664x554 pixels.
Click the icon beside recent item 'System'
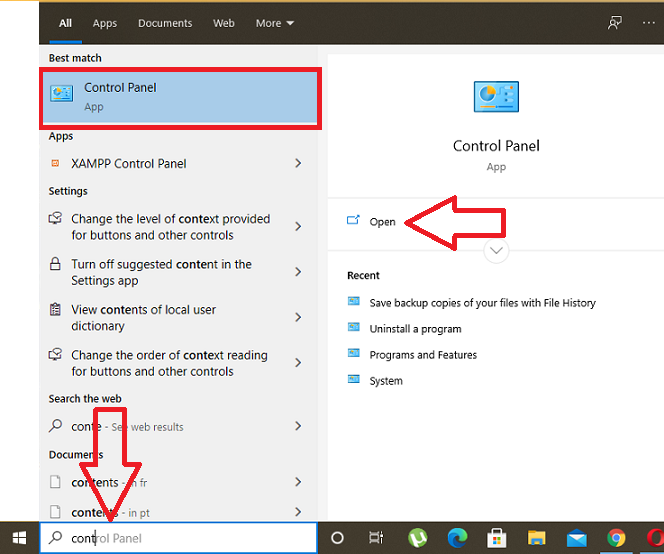coord(354,379)
